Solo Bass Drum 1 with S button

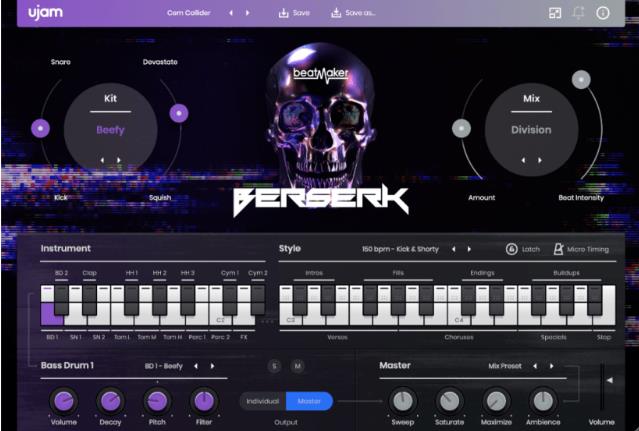274,366
